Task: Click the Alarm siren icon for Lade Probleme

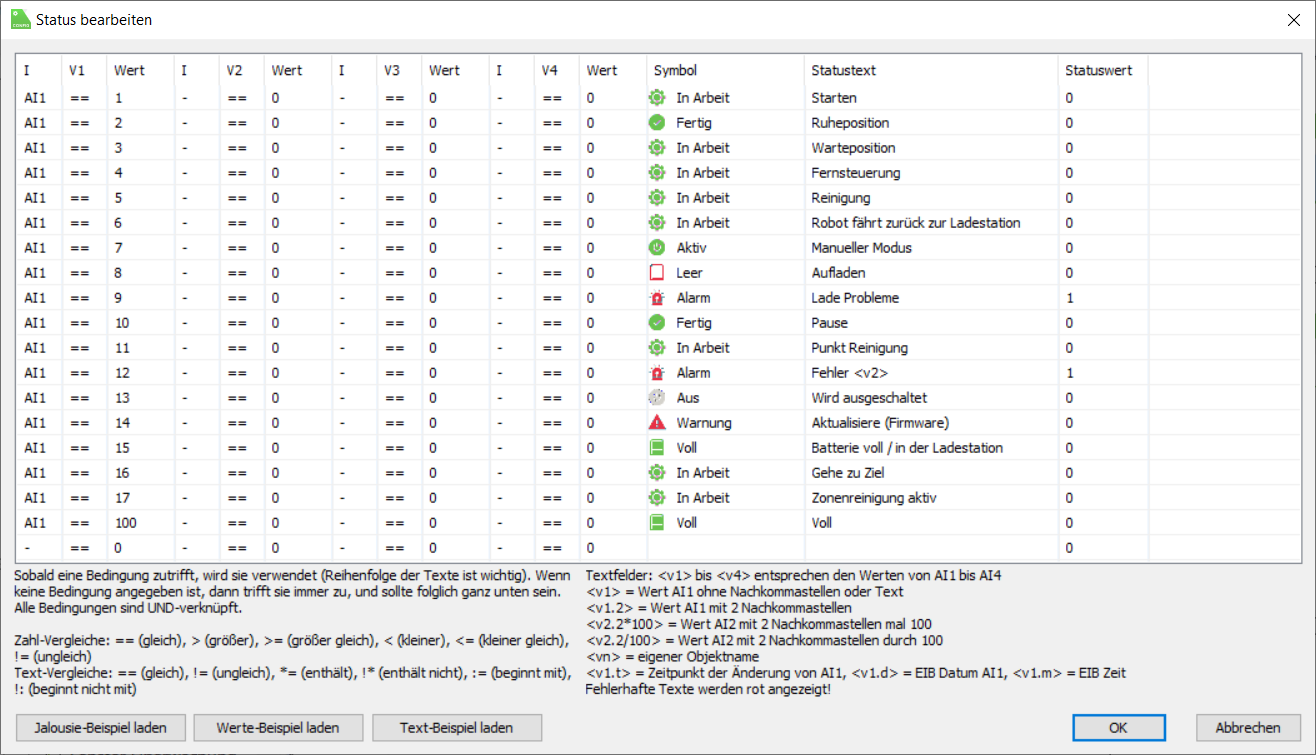Action: (657, 298)
